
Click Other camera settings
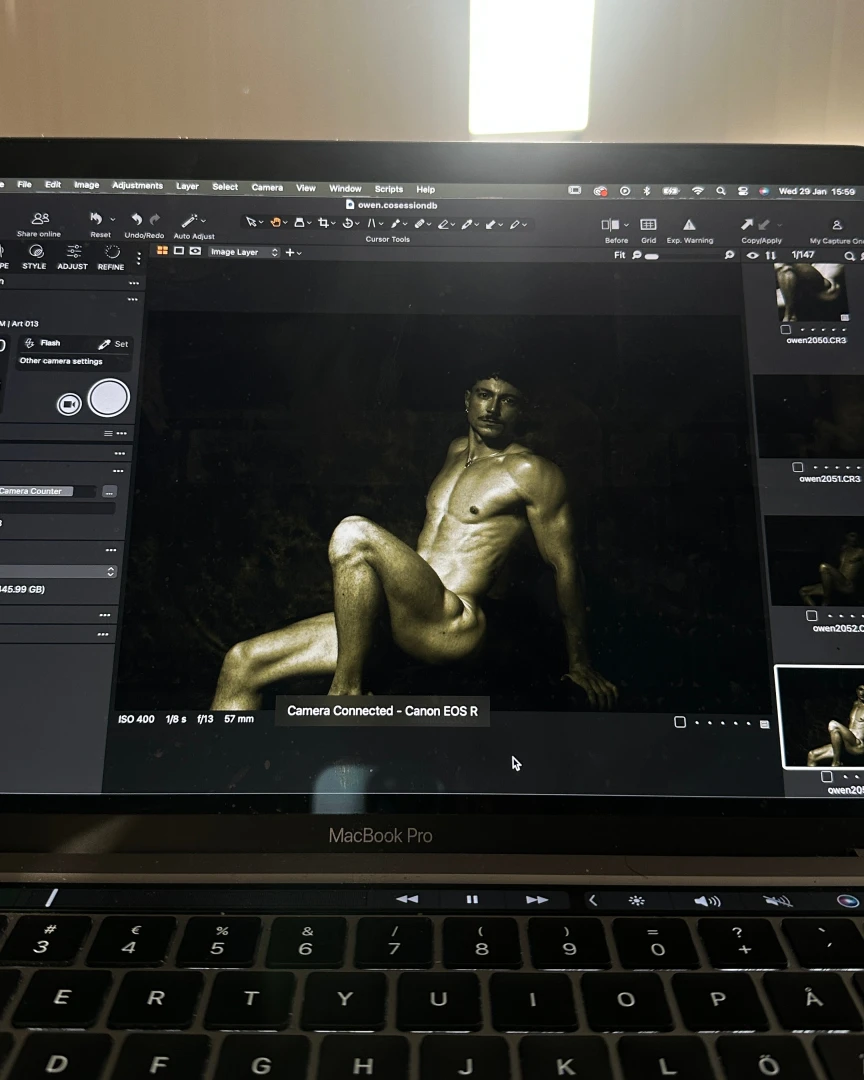[61, 361]
